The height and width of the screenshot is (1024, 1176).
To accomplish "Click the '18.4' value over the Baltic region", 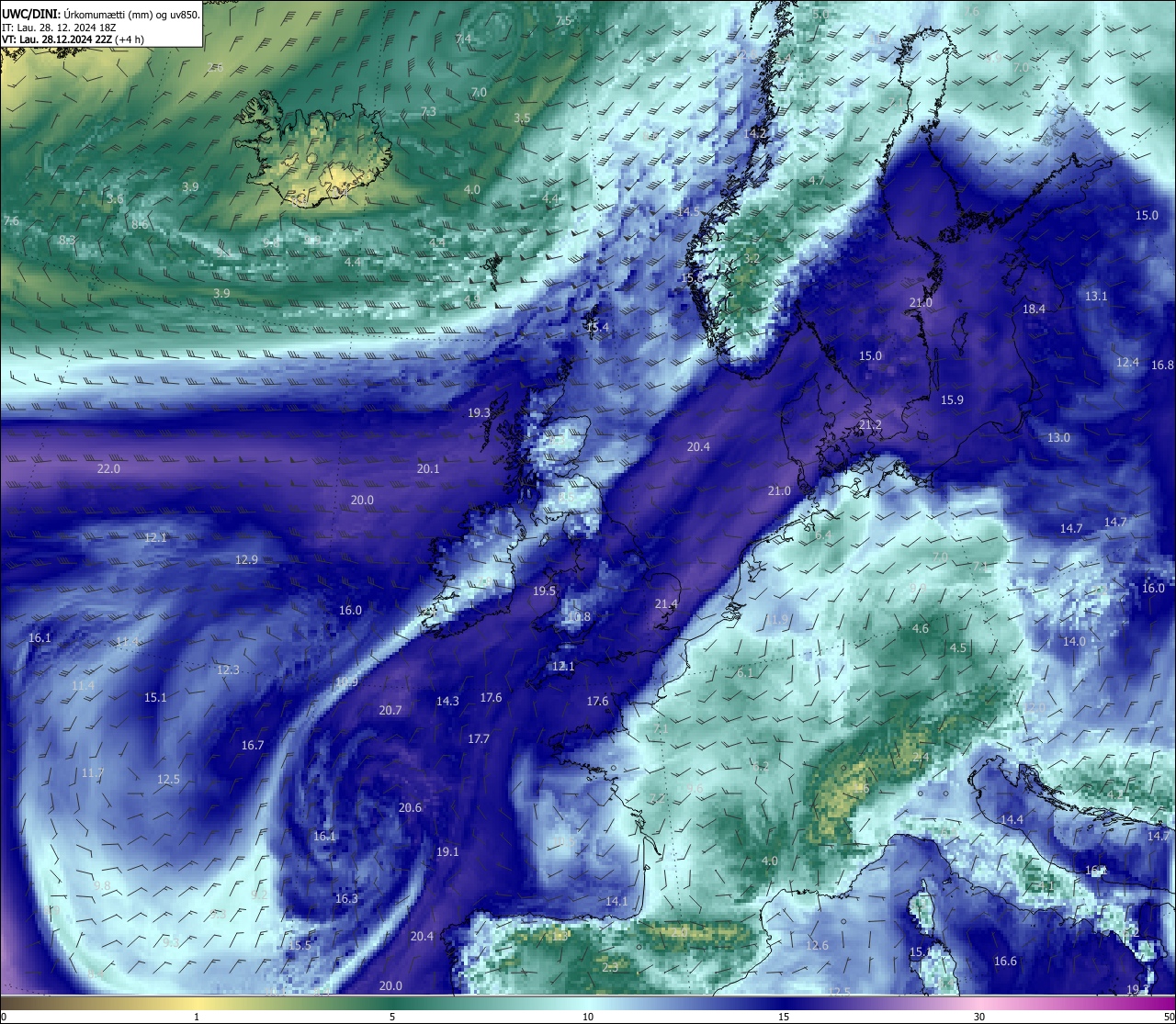I will coord(1035,309).
